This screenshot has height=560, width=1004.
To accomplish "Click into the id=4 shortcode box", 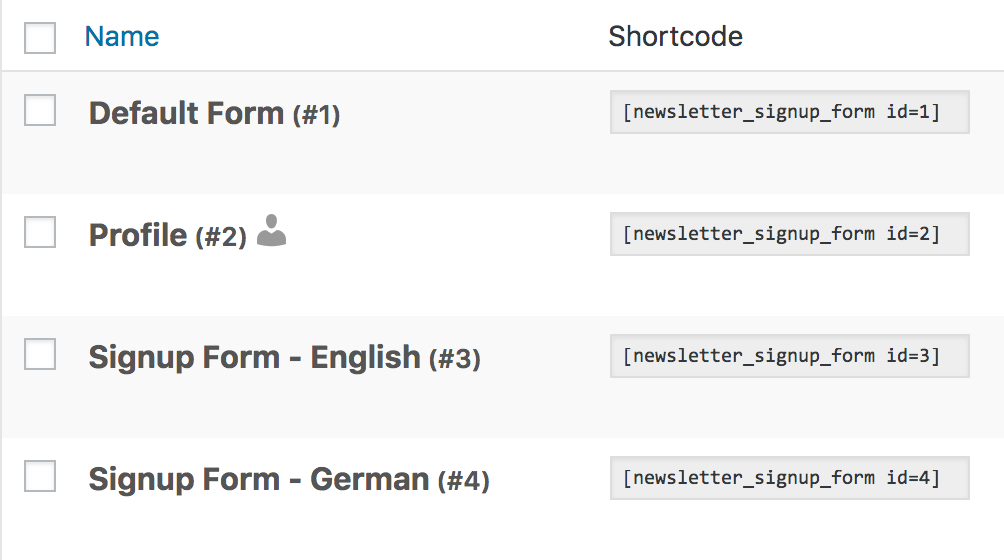I will tap(789, 478).
